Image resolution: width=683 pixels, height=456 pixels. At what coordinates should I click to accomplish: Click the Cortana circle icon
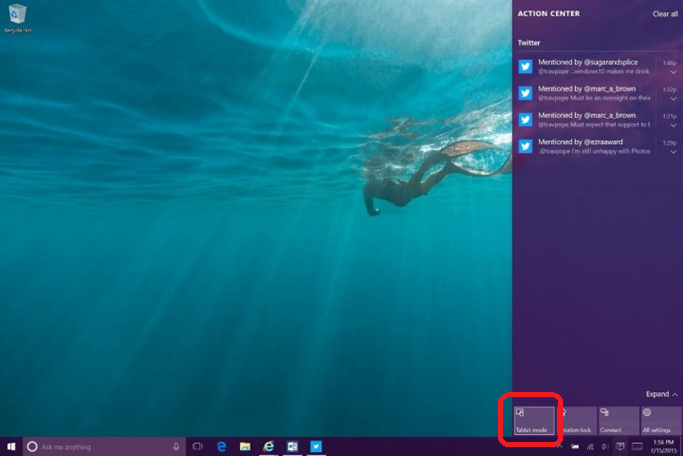point(32,447)
